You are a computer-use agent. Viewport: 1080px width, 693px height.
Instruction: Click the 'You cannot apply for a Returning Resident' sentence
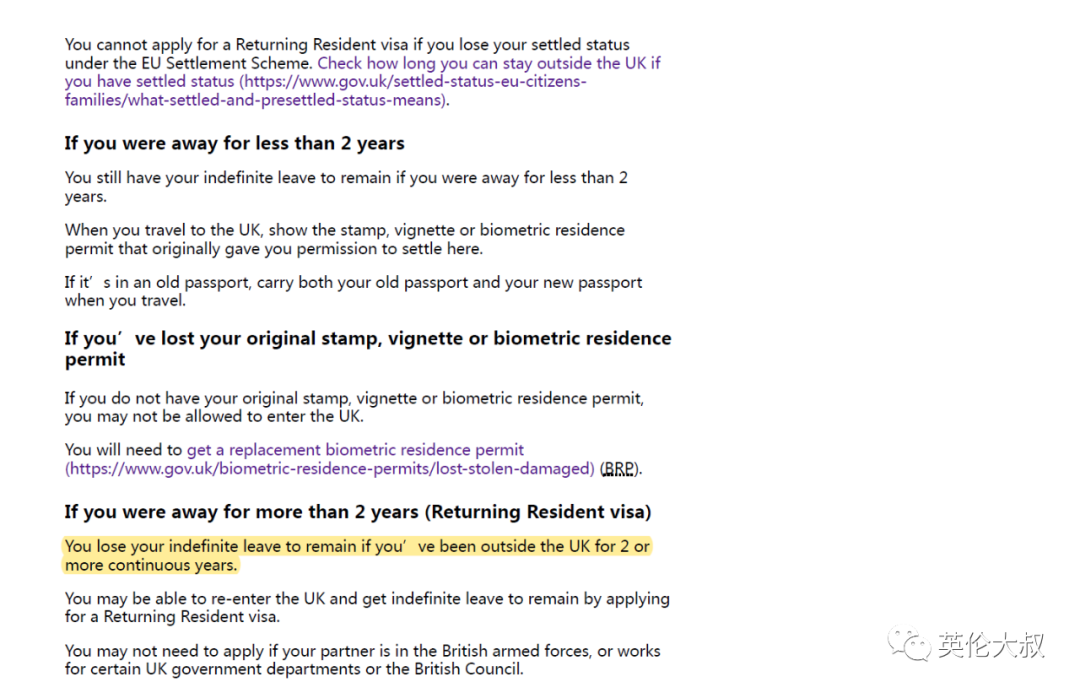click(347, 54)
